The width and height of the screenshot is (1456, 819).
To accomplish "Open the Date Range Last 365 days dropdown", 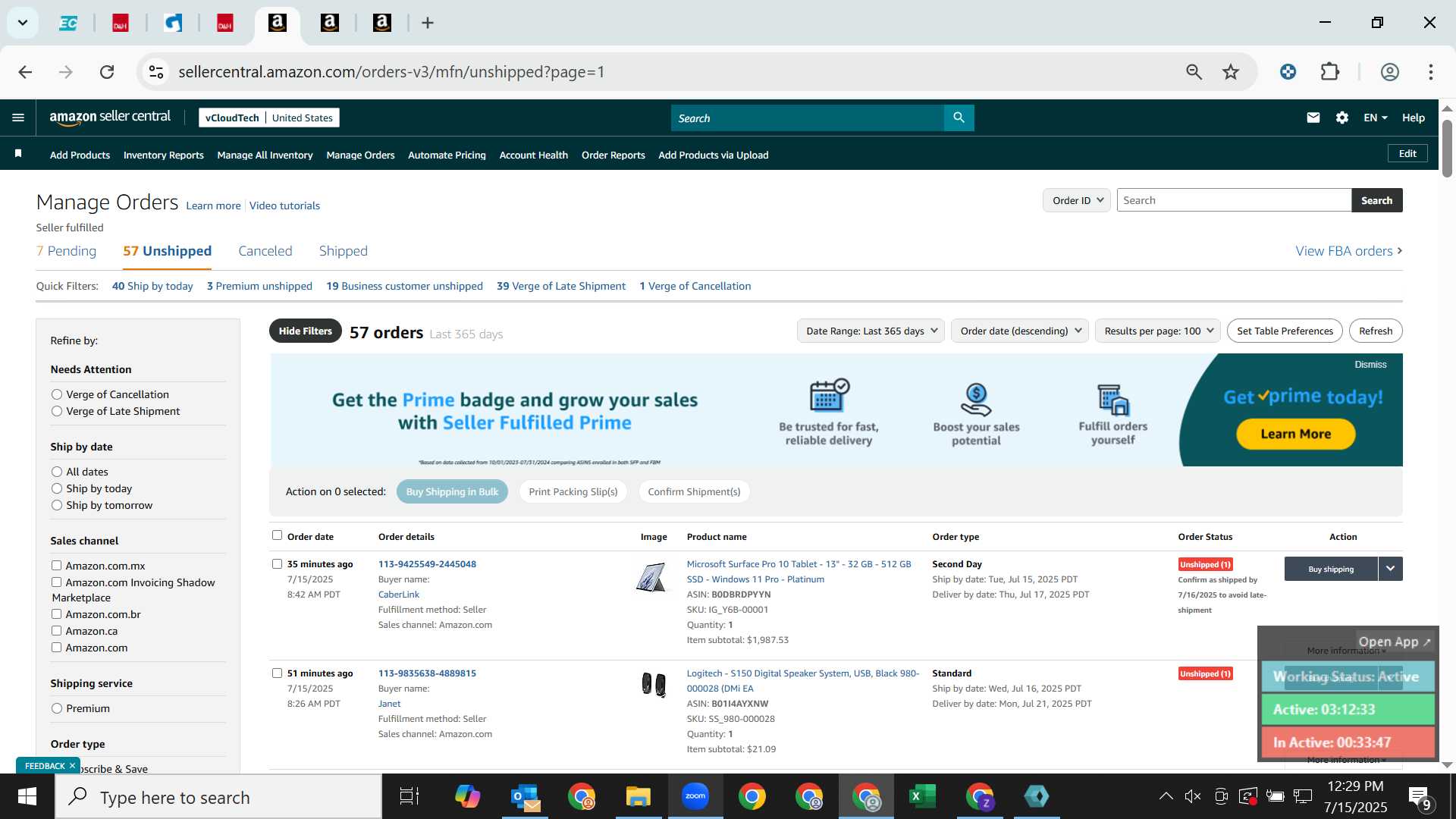I will (x=871, y=331).
